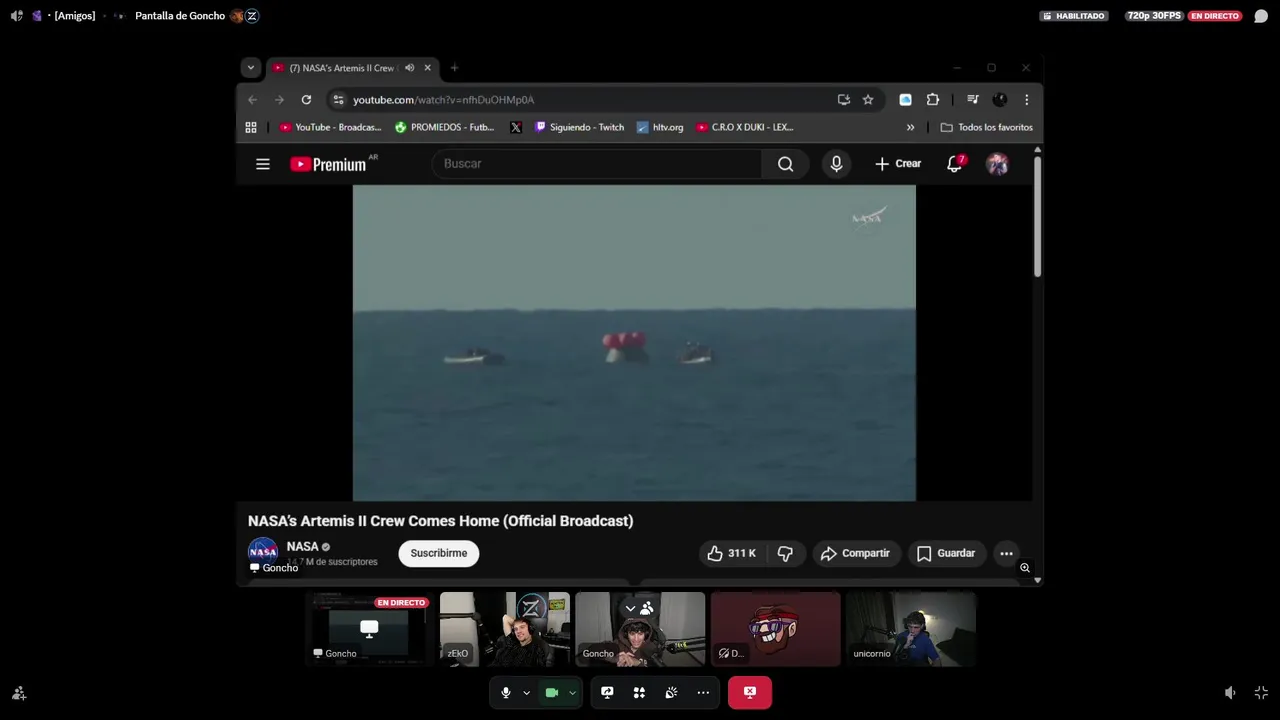Screen dimensions: 1280x720
Task: Click the Chrome profile avatar icon
Action: [999, 100]
